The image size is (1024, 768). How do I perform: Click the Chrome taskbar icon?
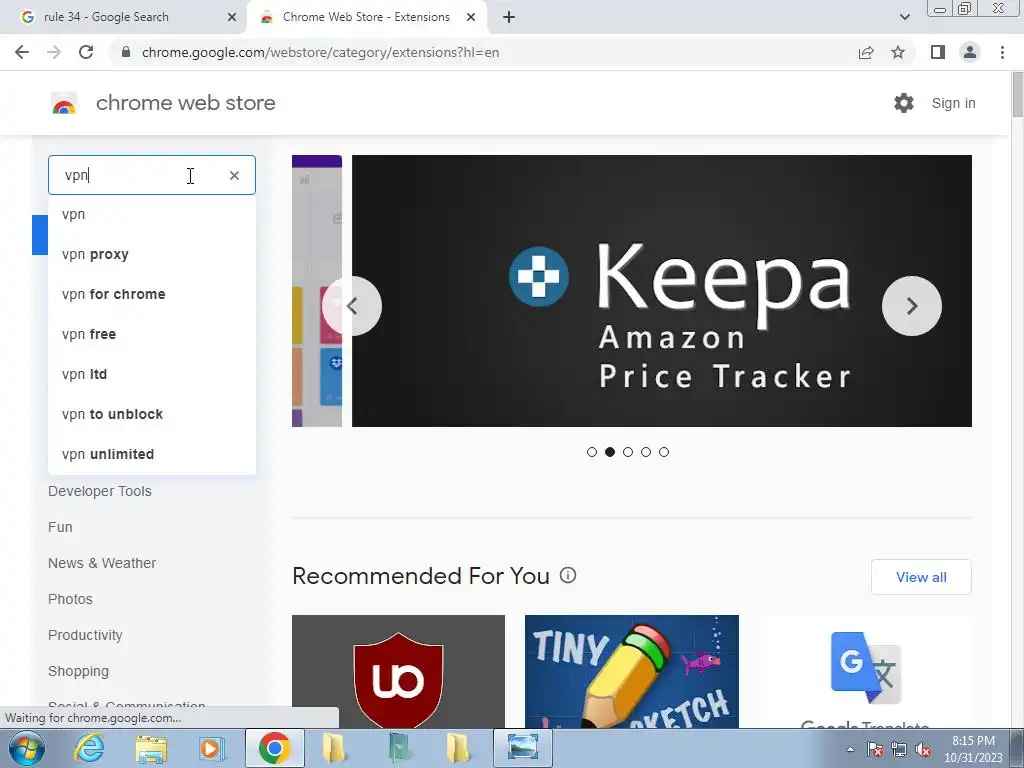274,748
